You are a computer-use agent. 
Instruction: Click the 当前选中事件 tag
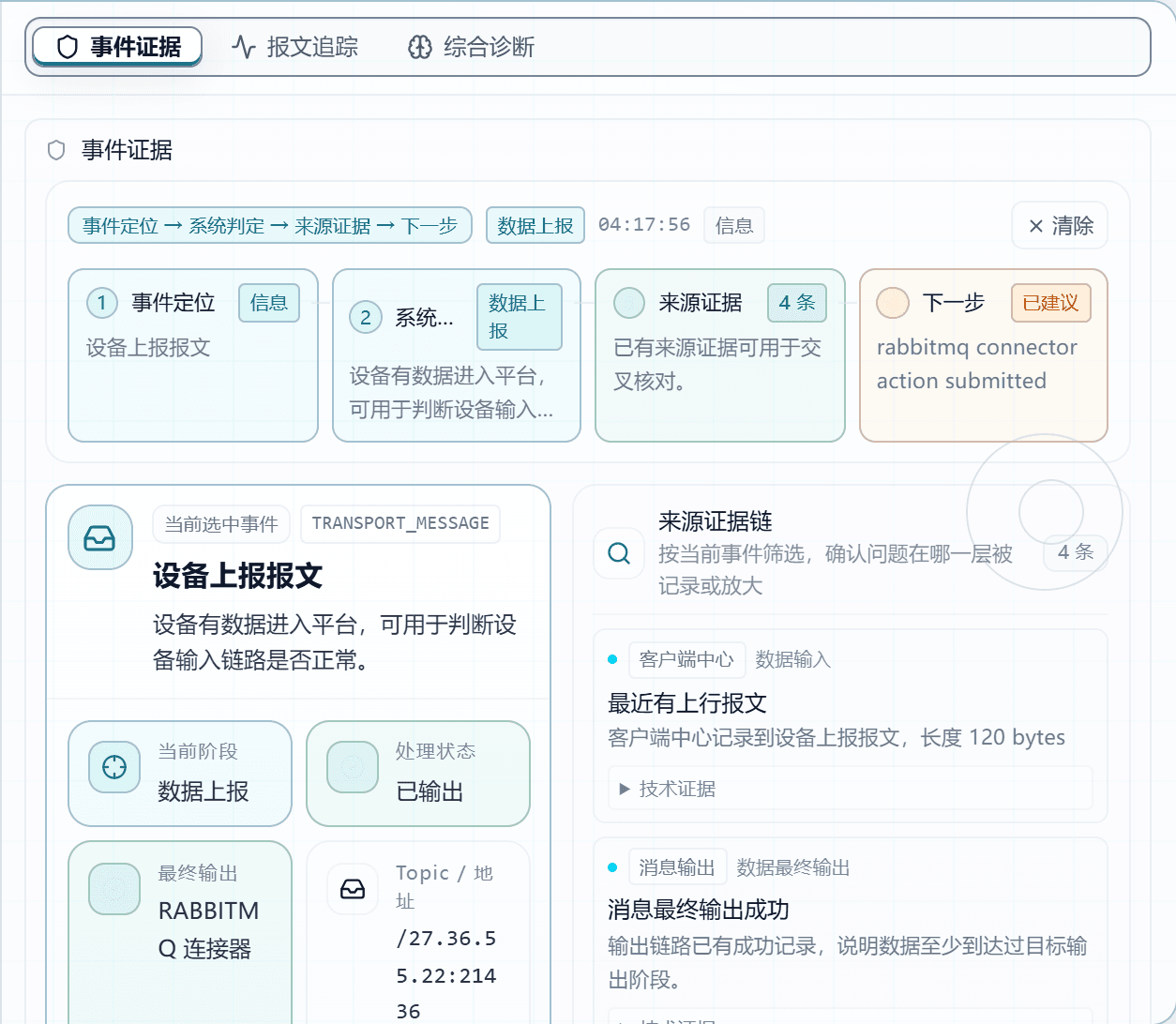coord(221,524)
